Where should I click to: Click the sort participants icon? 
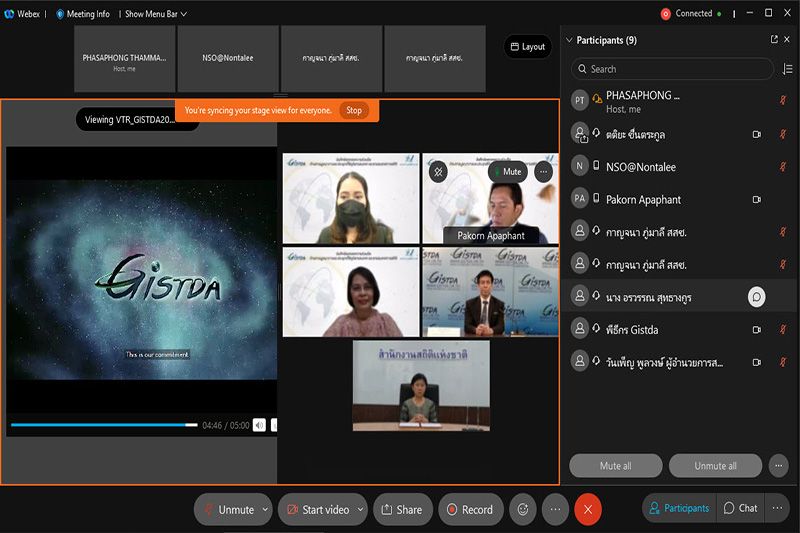pos(787,69)
